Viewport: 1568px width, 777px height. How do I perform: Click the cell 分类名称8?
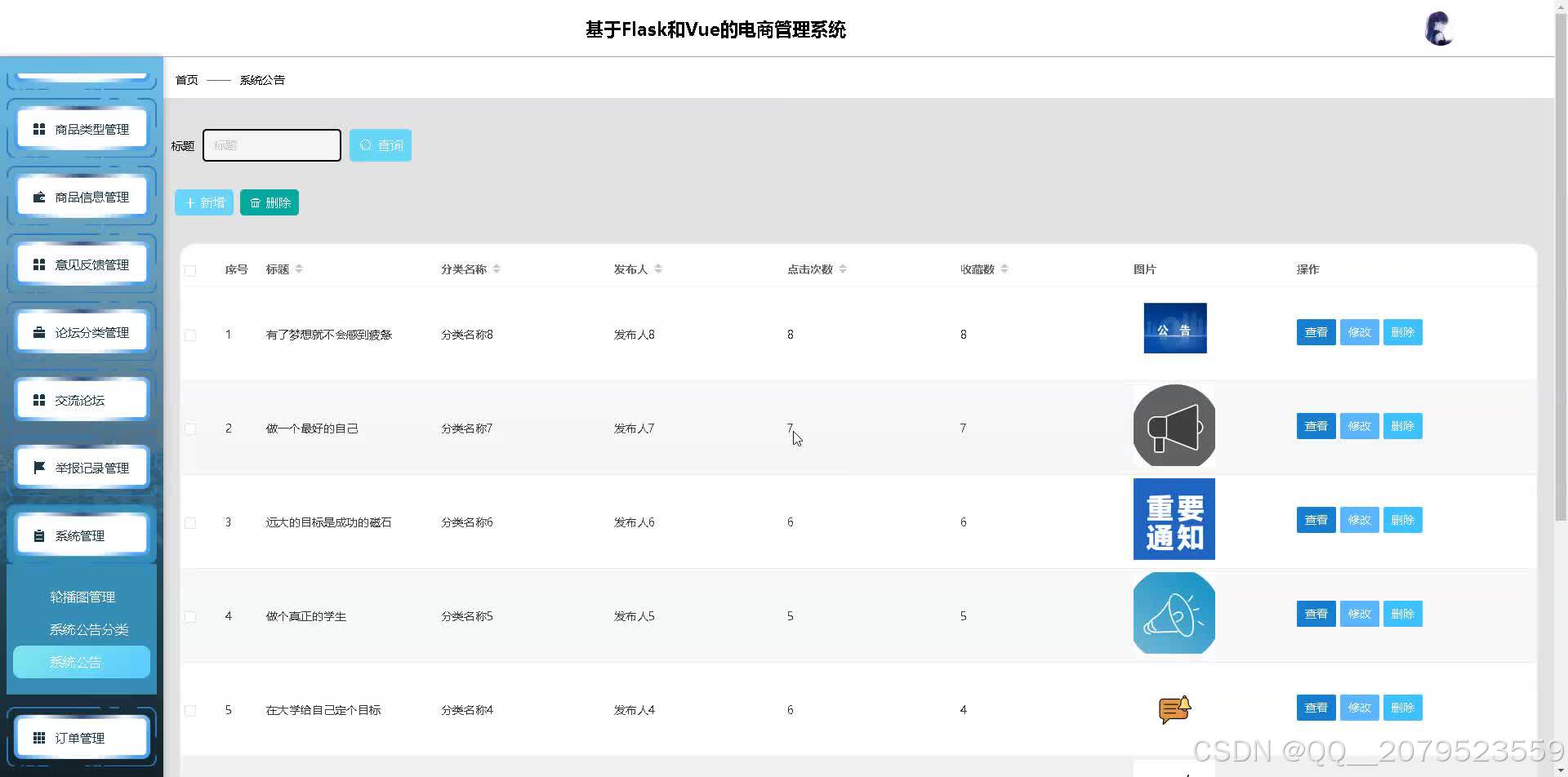pos(467,335)
